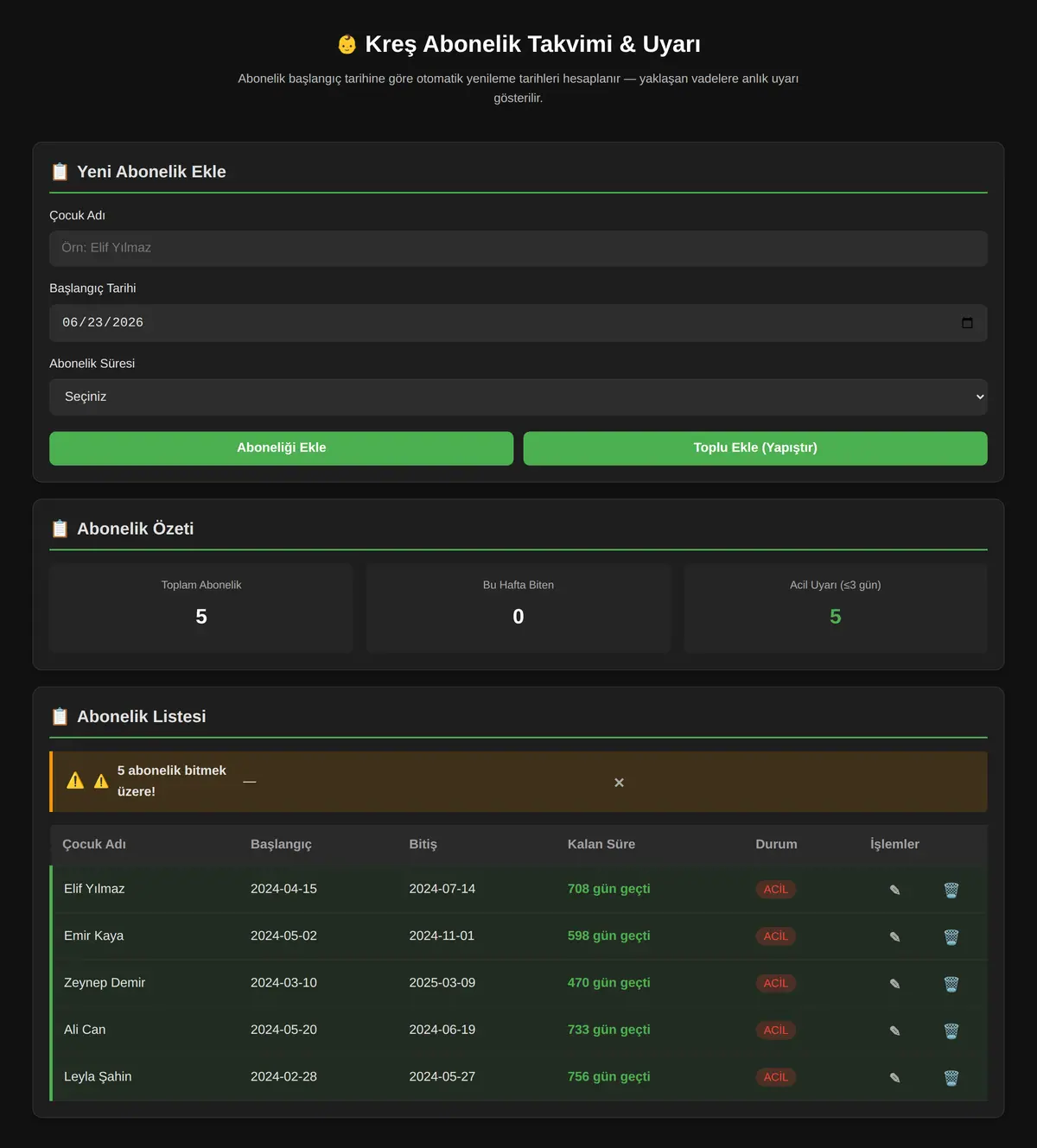Image resolution: width=1037 pixels, height=1148 pixels.
Task: Delete Elif Yılmaz row using trash icon
Action: tap(951, 890)
